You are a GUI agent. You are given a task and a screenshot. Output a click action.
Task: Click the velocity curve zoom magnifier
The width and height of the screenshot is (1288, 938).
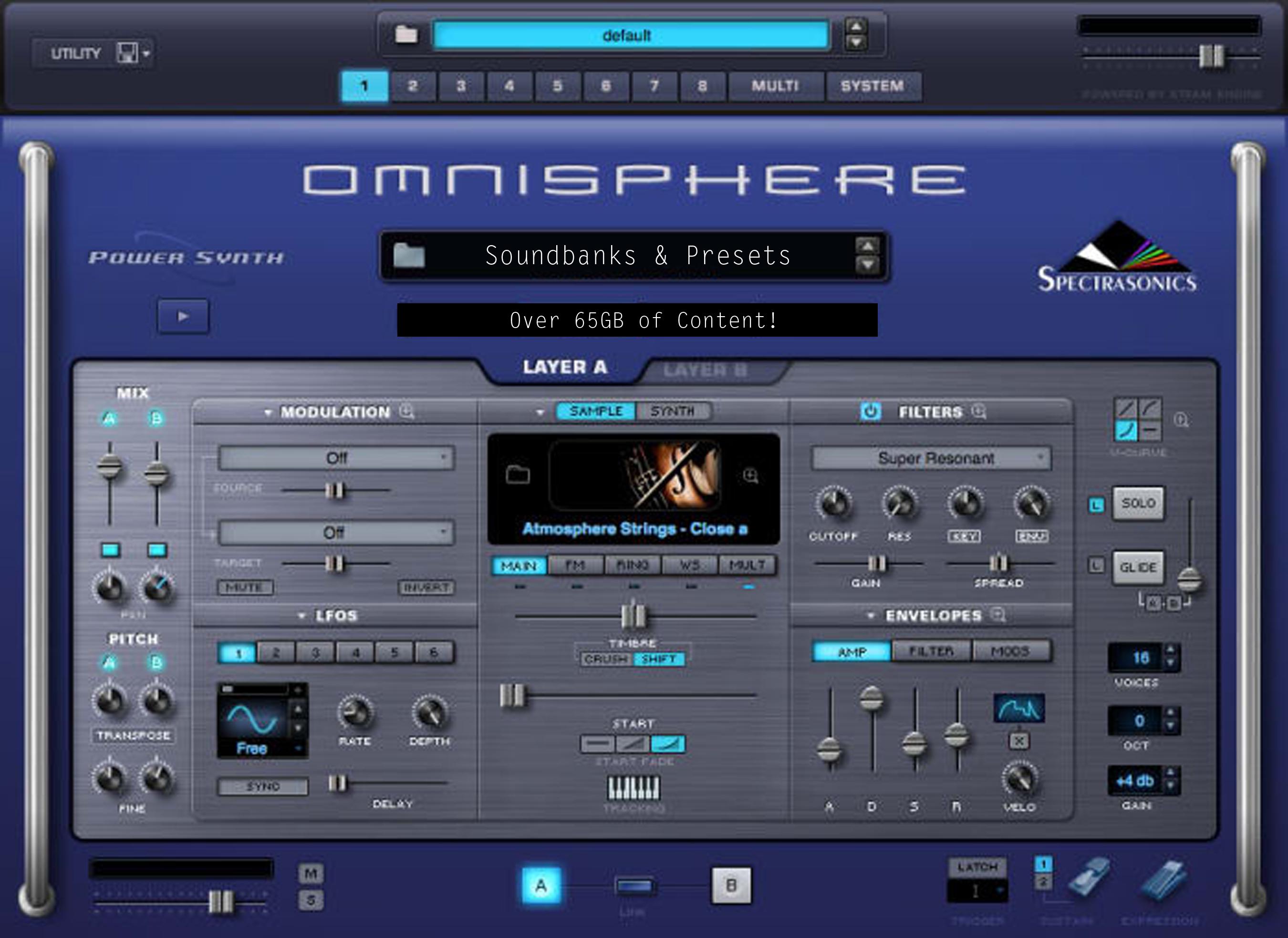(1181, 420)
